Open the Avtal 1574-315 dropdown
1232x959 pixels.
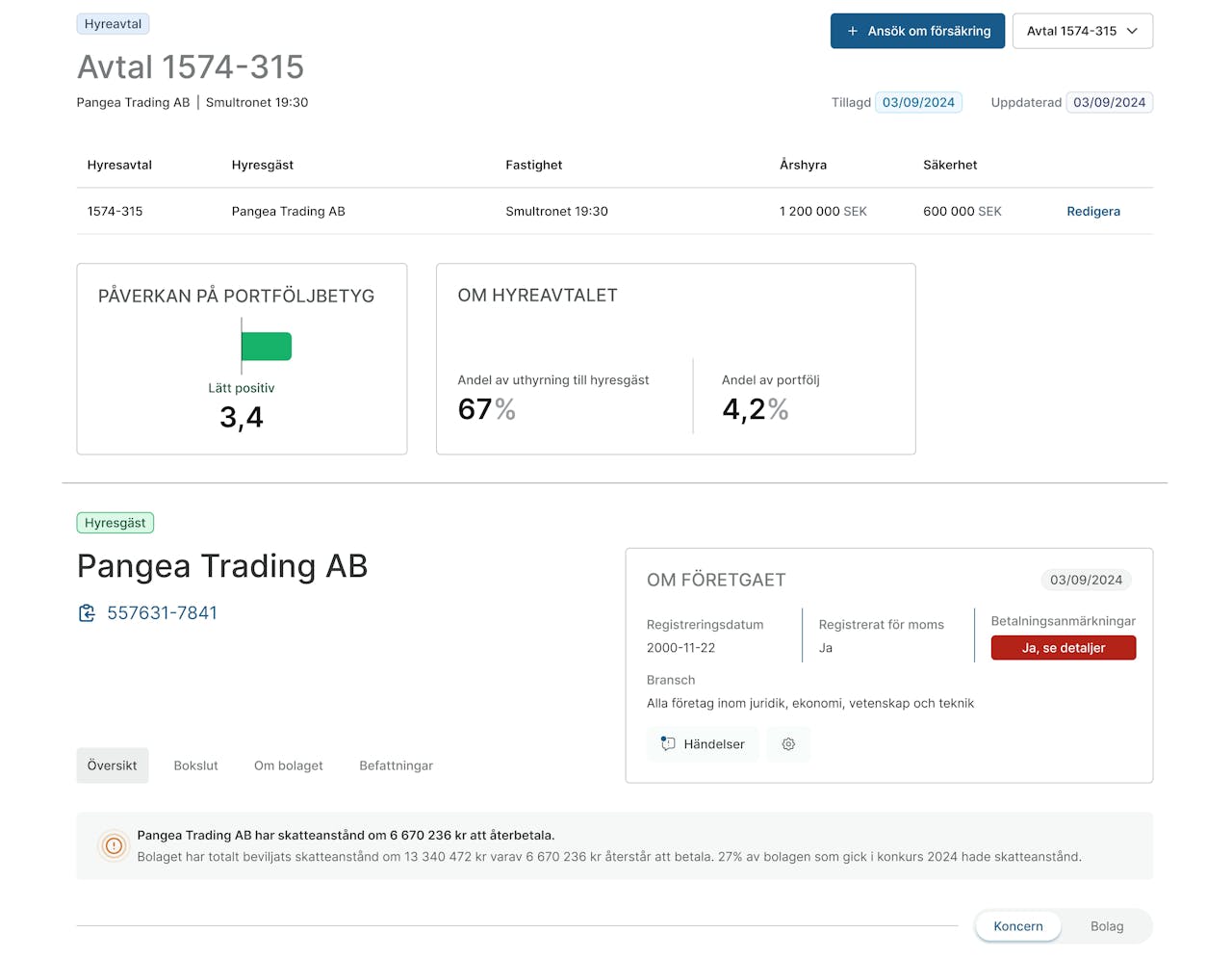pos(1082,31)
